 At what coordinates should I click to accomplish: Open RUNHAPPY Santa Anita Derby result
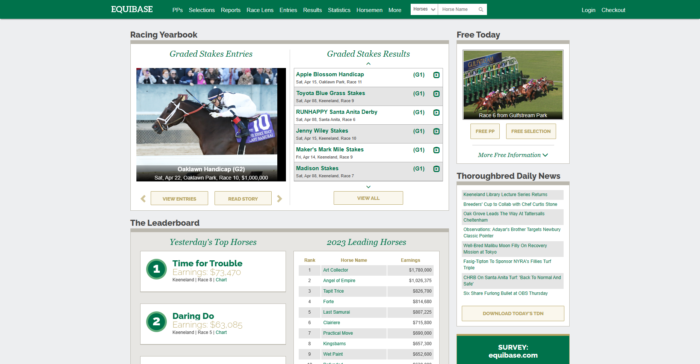click(337, 112)
